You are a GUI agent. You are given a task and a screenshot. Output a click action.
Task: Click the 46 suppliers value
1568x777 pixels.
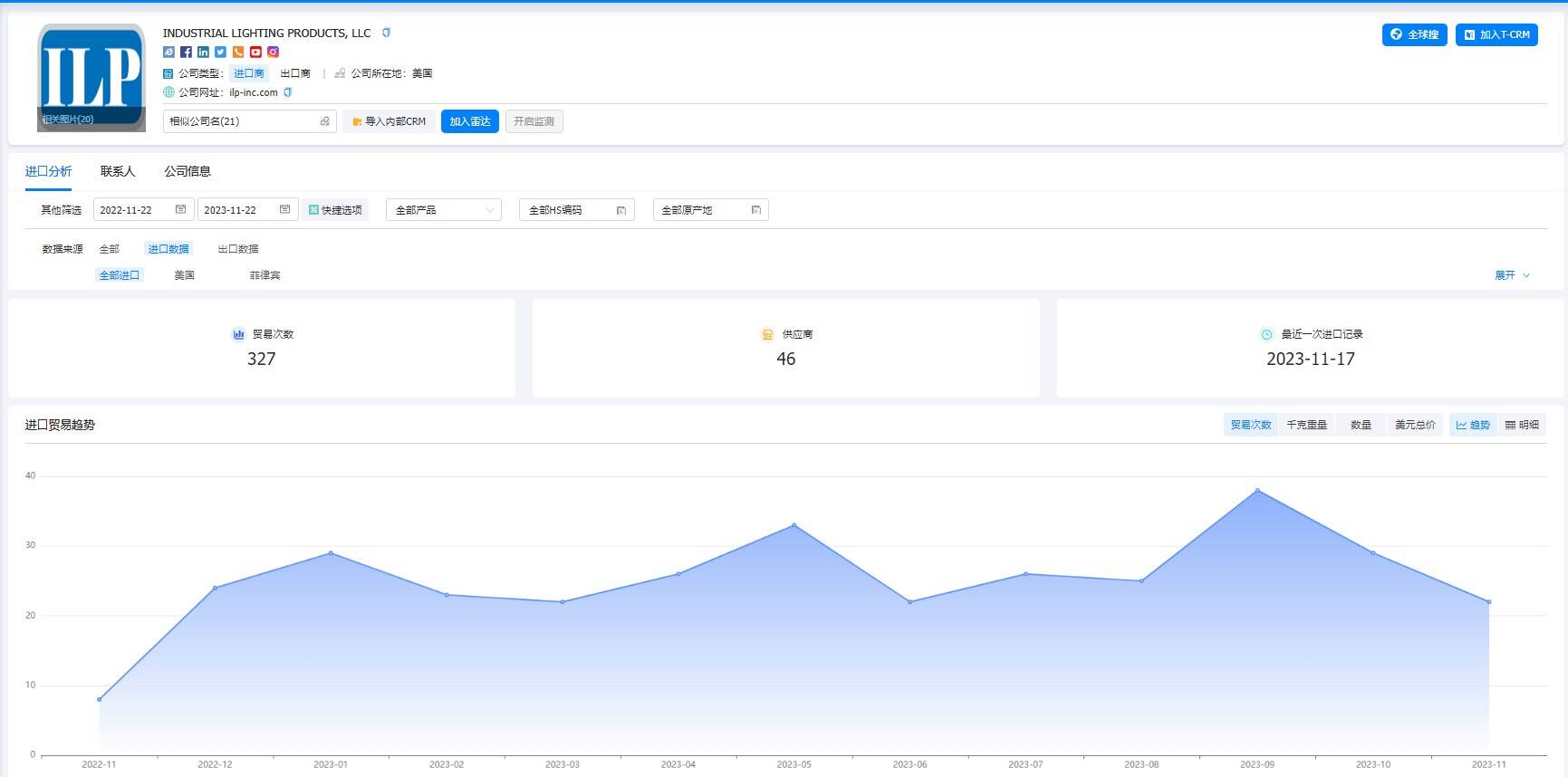(786, 359)
